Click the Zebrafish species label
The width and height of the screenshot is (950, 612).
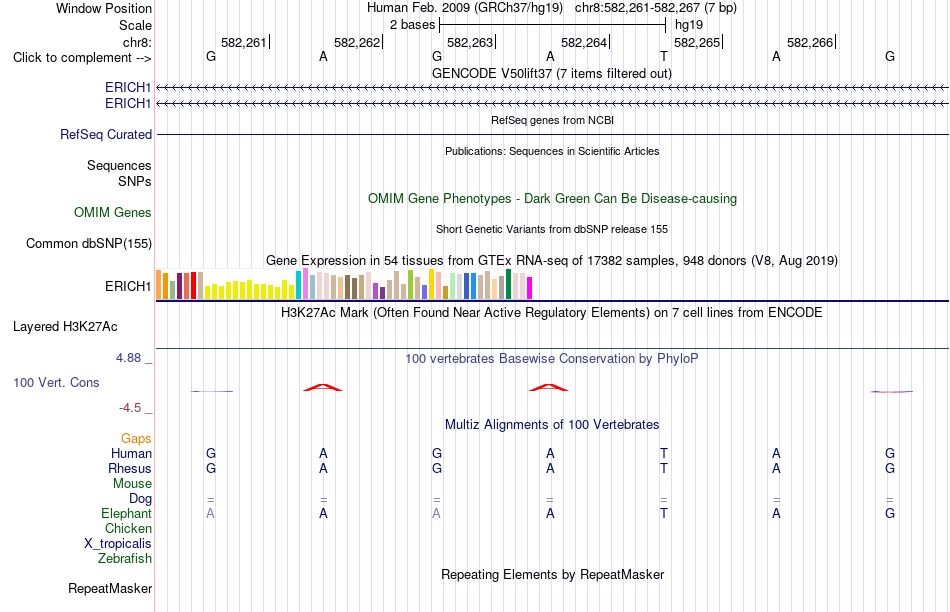tap(125, 559)
